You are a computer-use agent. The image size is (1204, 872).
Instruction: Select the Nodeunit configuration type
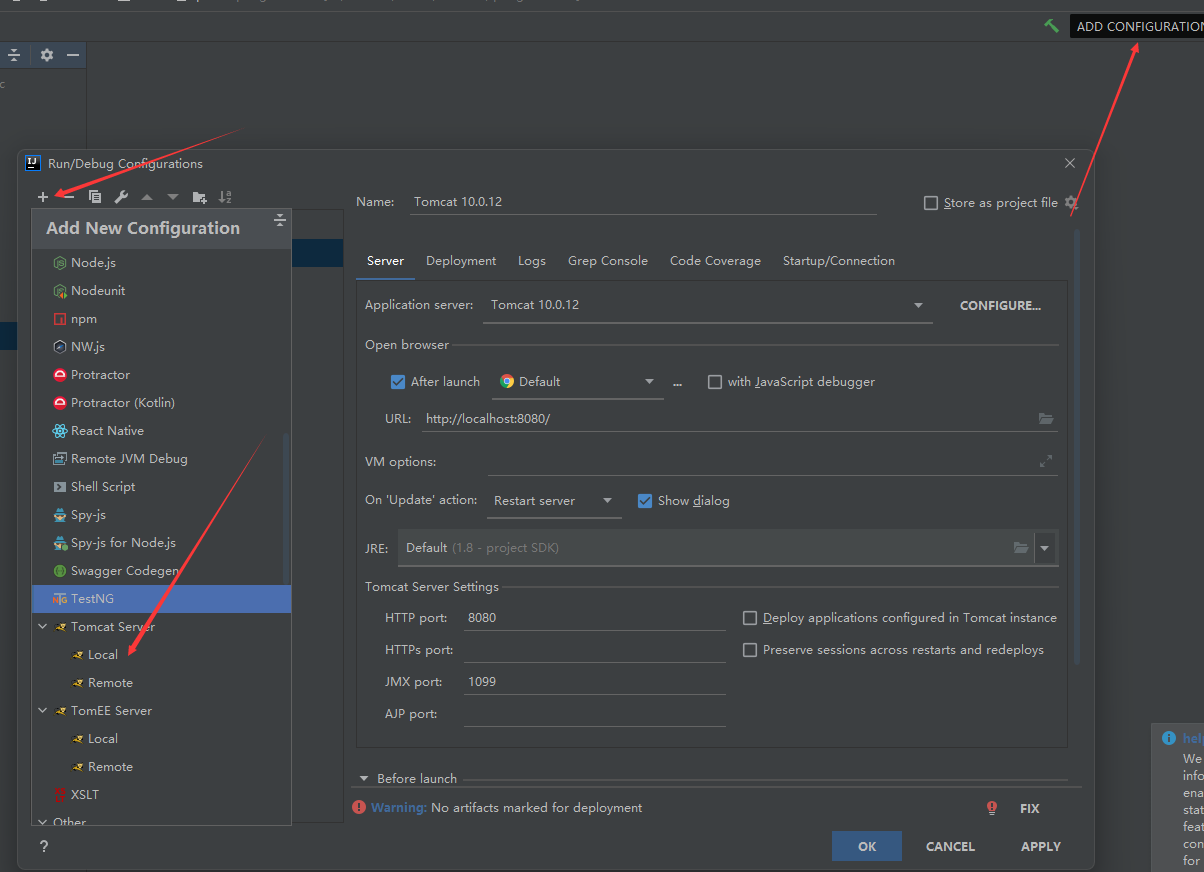point(161,291)
